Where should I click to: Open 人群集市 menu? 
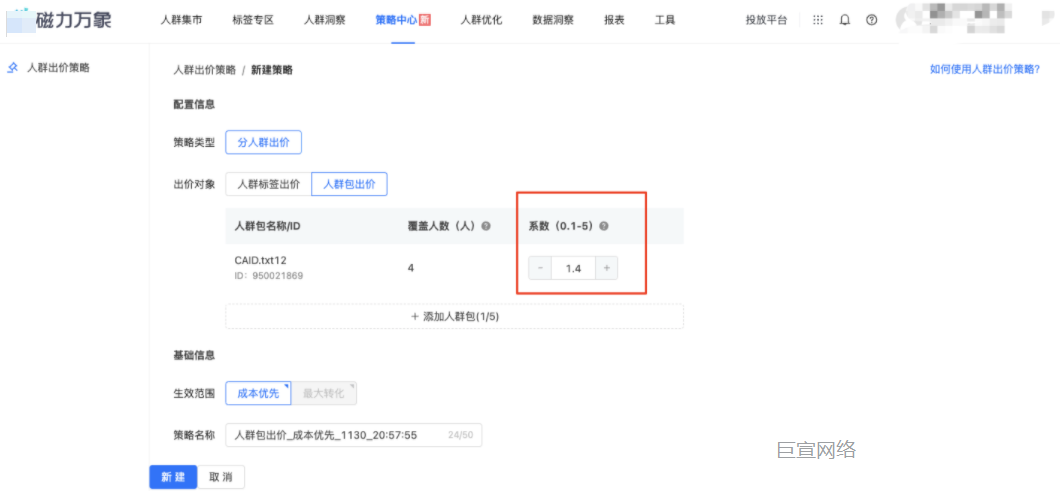[181, 20]
